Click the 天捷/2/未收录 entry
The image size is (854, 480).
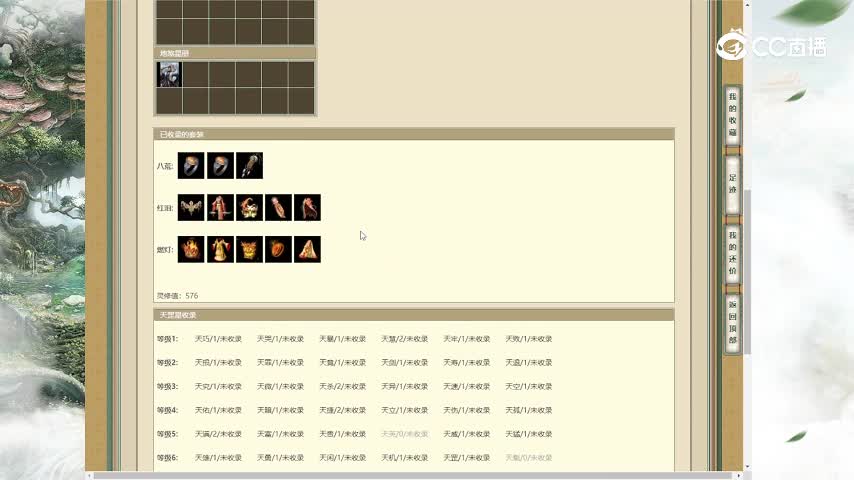342,410
